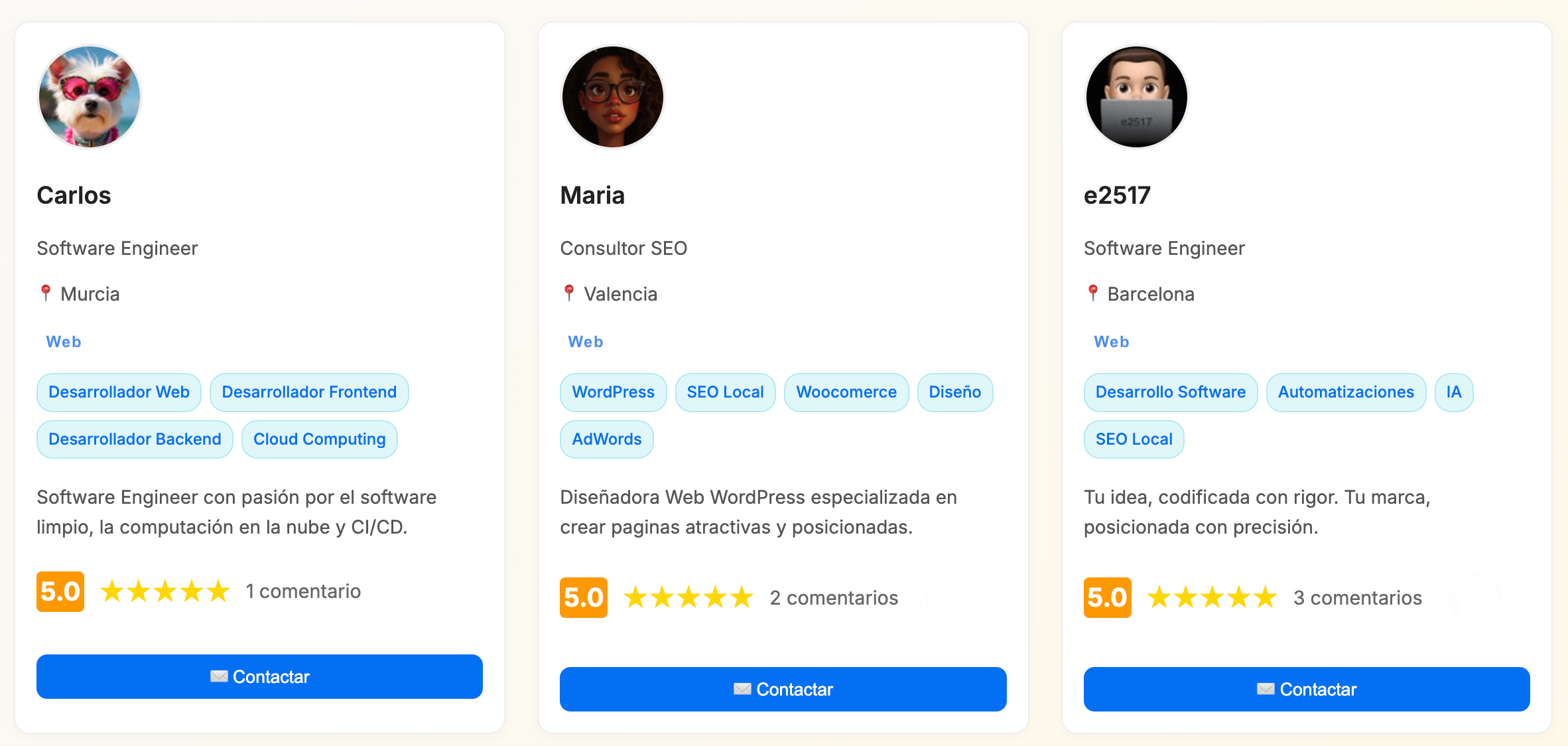The width and height of the screenshot is (1568, 746).
Task: Click the location pin next to Murcia
Action: tap(45, 293)
